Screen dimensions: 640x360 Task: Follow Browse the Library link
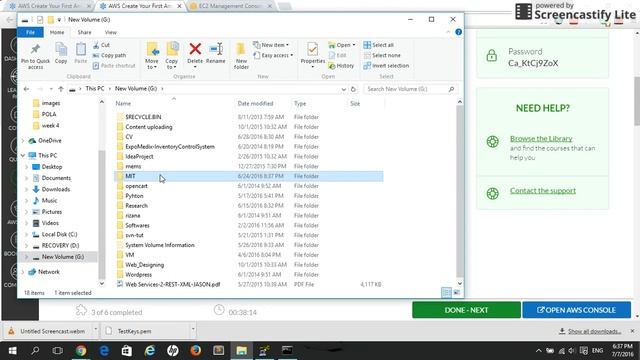pyautogui.click(x=541, y=139)
